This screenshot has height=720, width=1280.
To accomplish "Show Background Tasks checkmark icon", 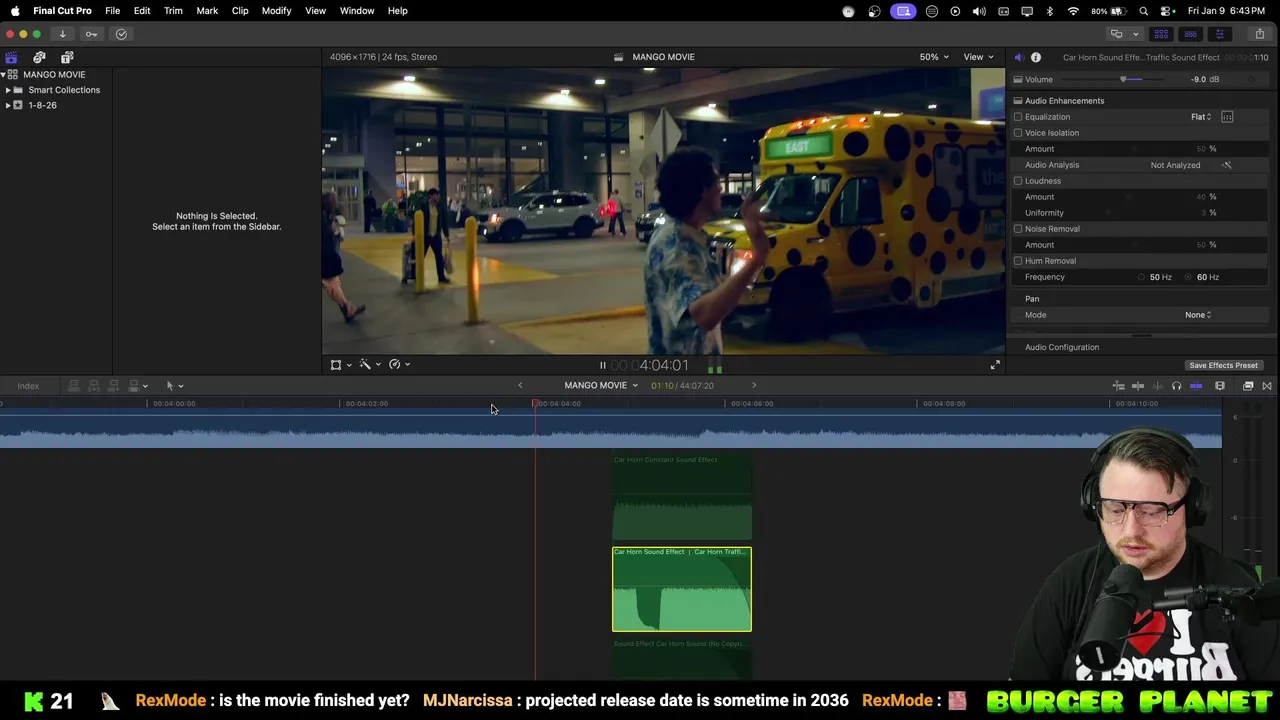I will click(x=121, y=34).
